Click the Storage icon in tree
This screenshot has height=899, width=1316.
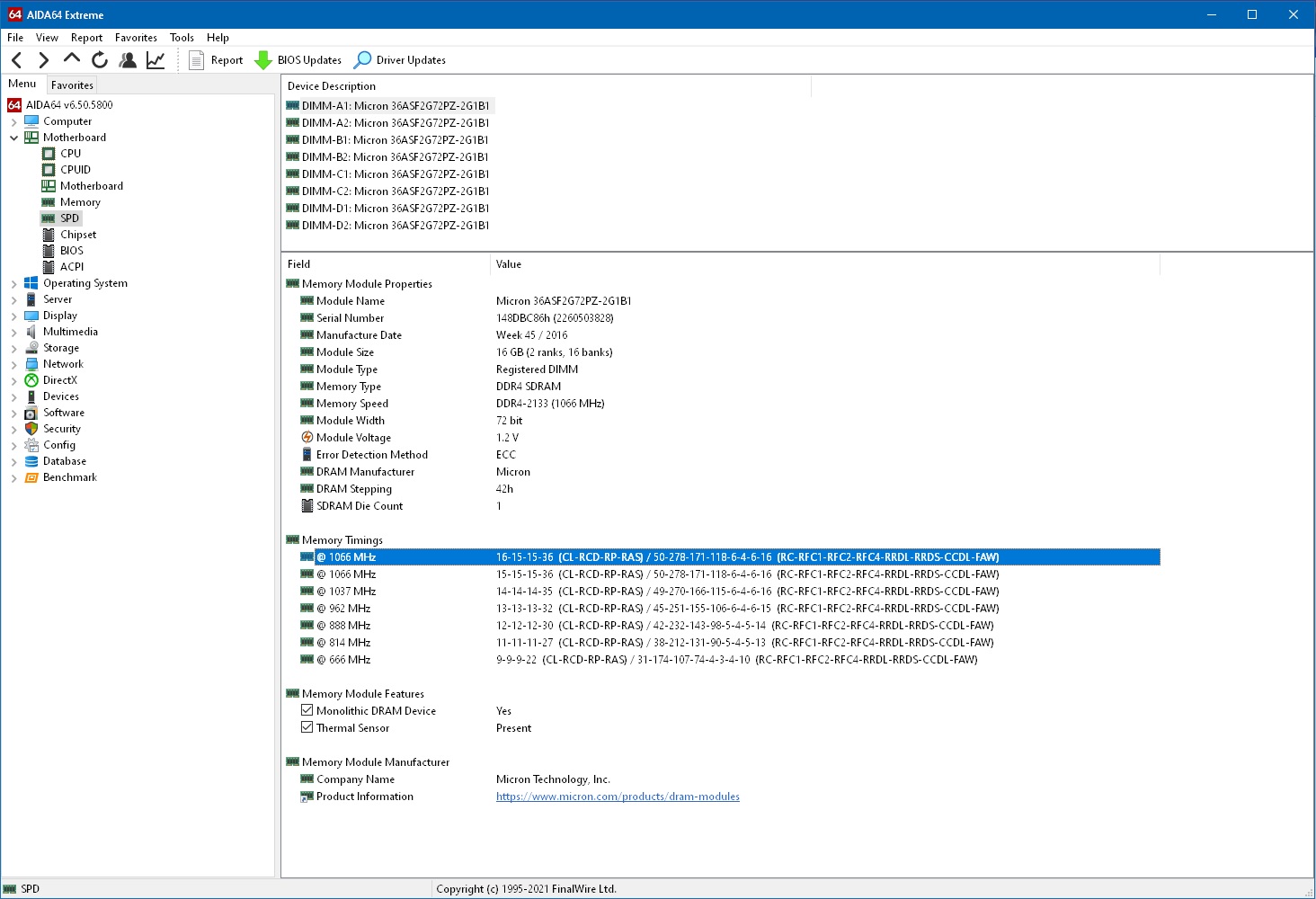coord(31,348)
